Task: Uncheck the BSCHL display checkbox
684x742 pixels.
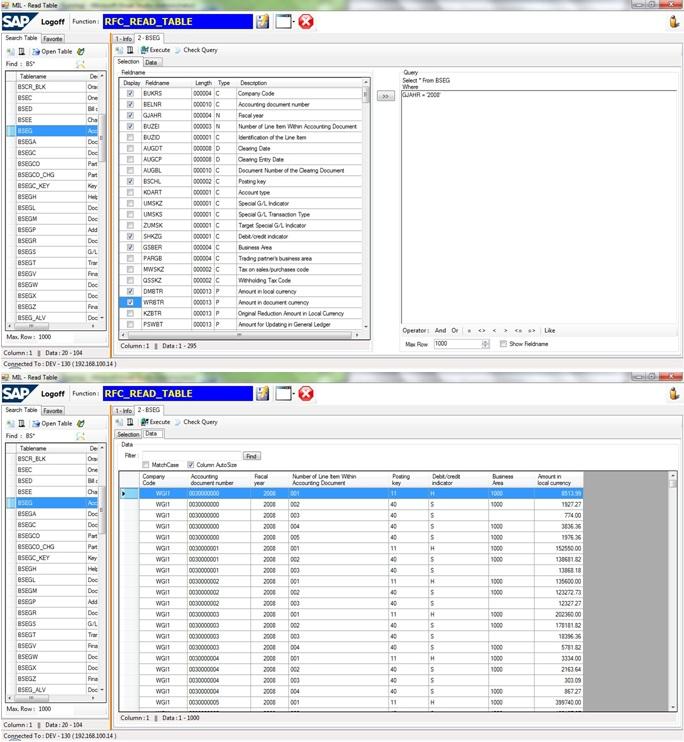Action: [x=130, y=182]
